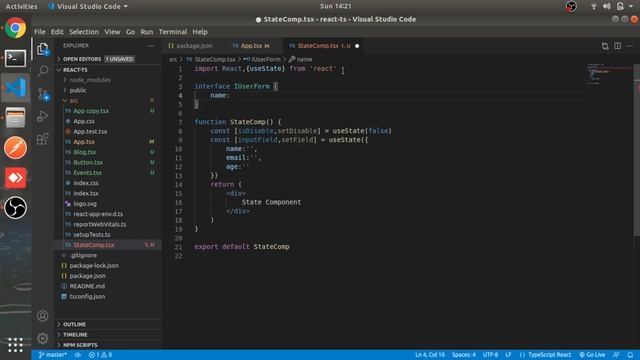Open Events.tsx in the file tree
Screen dimensions: 640x360
tap(108, 173)
